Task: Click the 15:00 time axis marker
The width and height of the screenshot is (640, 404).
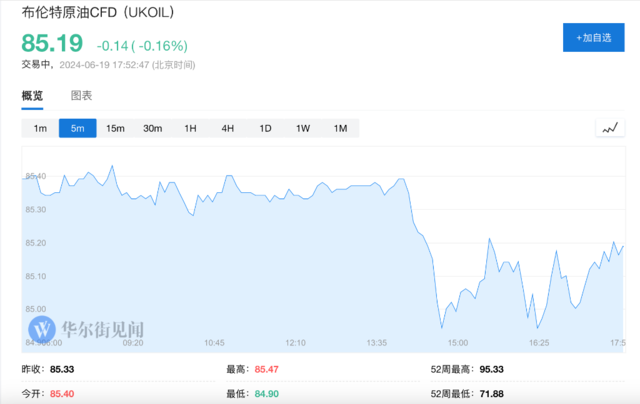Action: [472, 343]
